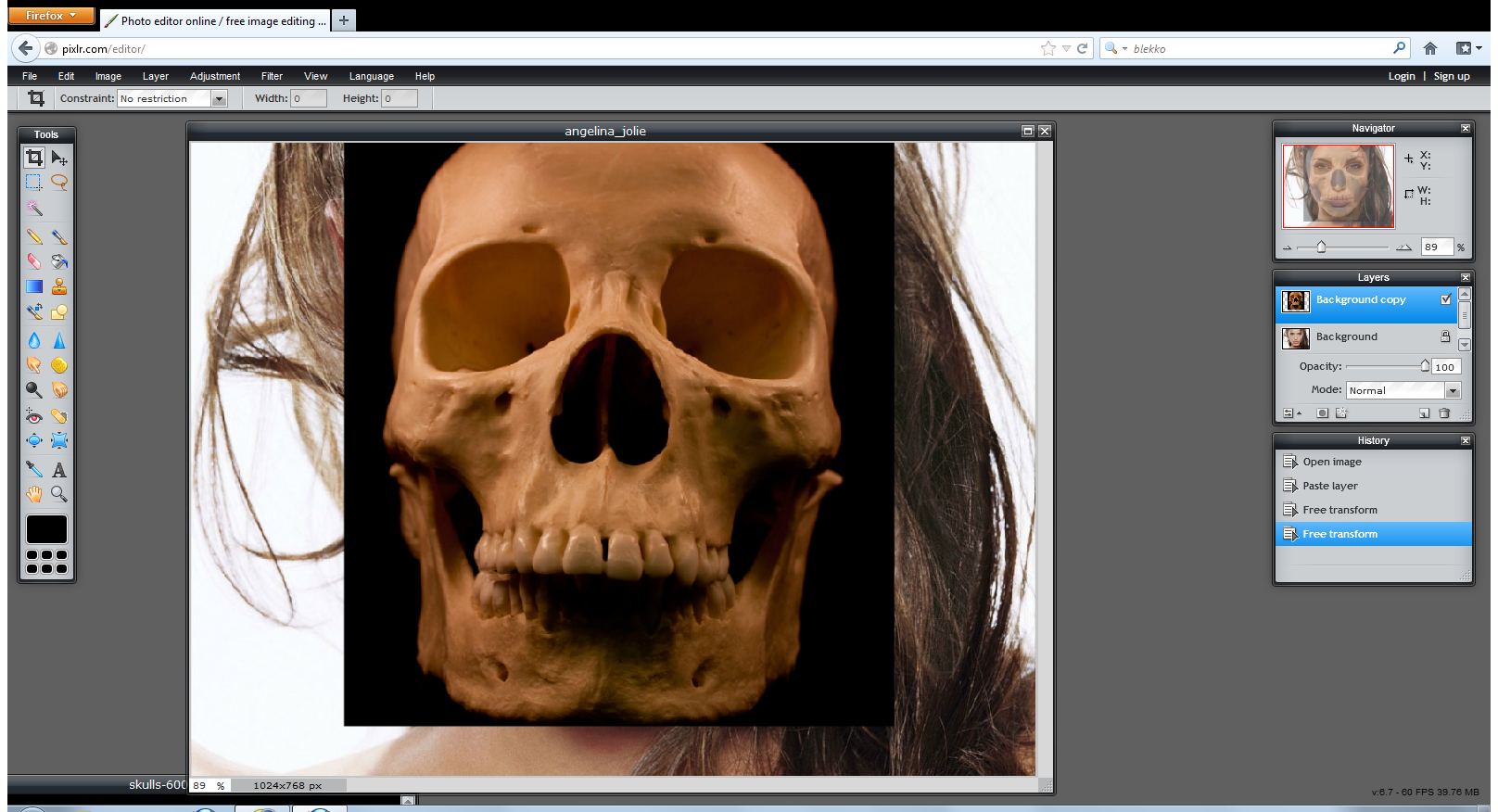Select the Move tool
This screenshot has height=812, width=1498.
59,158
